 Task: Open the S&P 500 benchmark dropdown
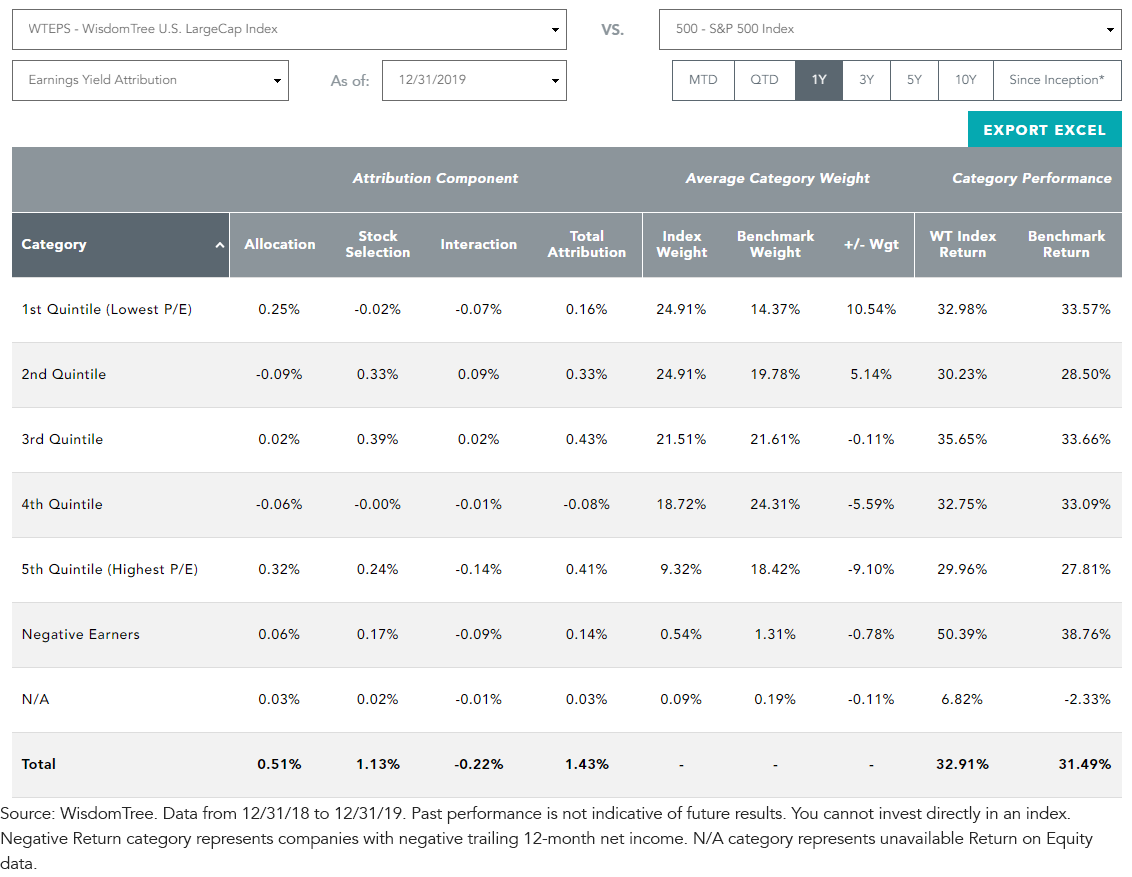(x=890, y=30)
